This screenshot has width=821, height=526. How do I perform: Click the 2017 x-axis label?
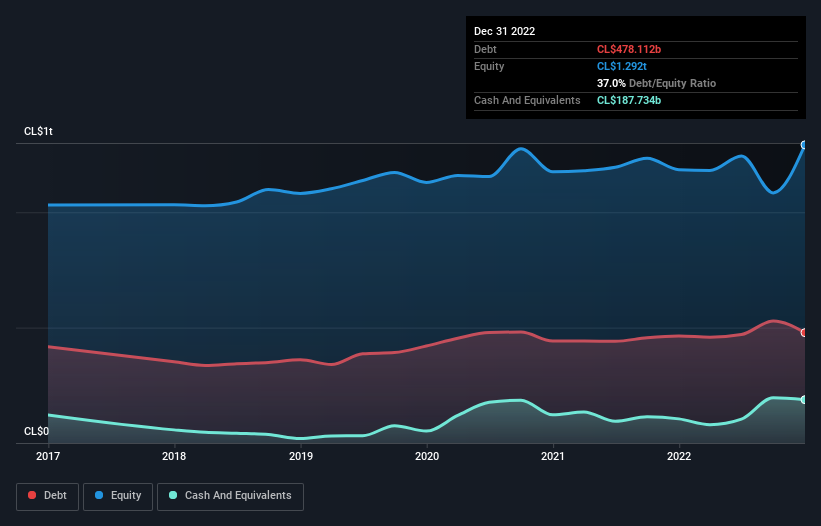pyautogui.click(x=48, y=456)
